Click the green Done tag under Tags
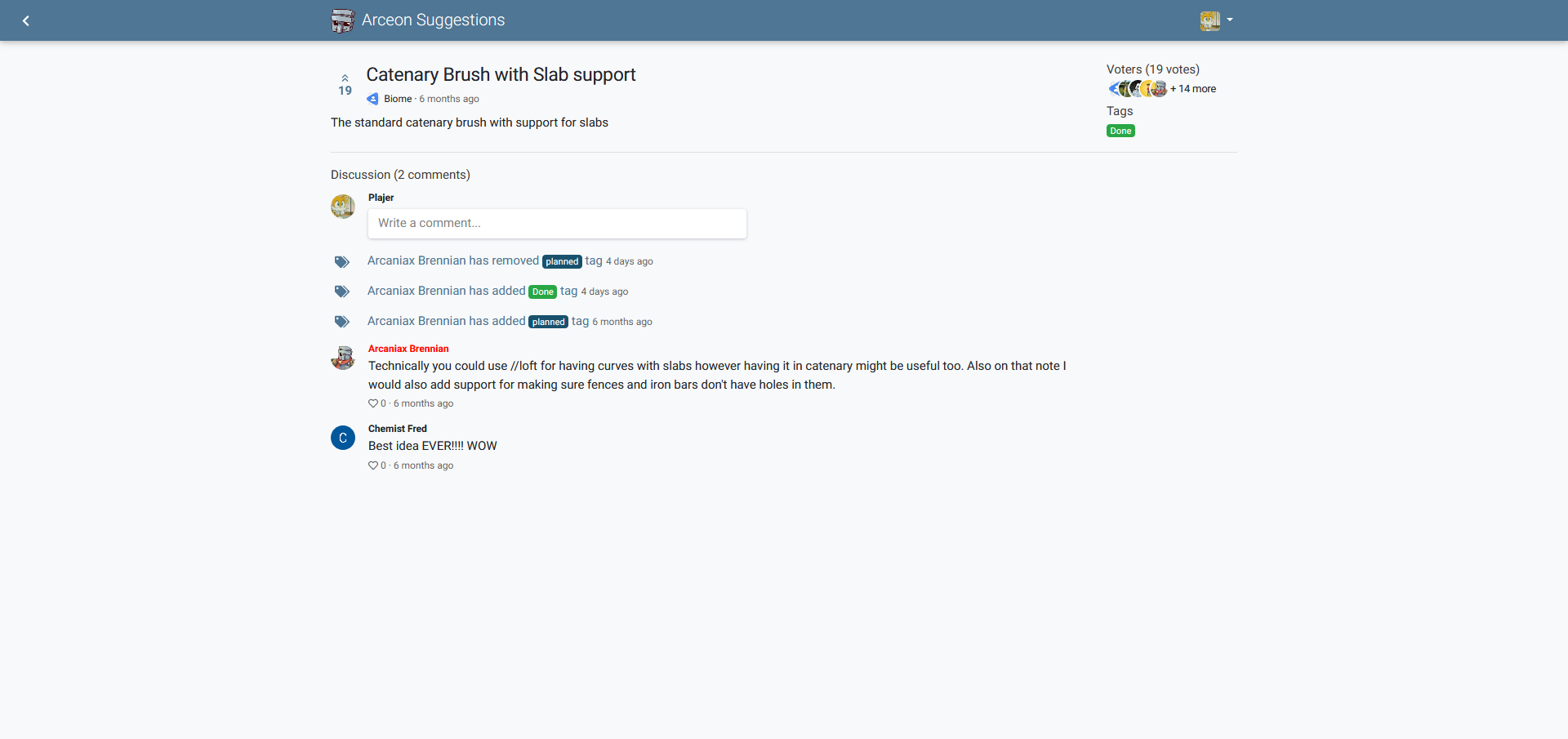Viewport: 1568px width, 739px height. [x=1120, y=131]
